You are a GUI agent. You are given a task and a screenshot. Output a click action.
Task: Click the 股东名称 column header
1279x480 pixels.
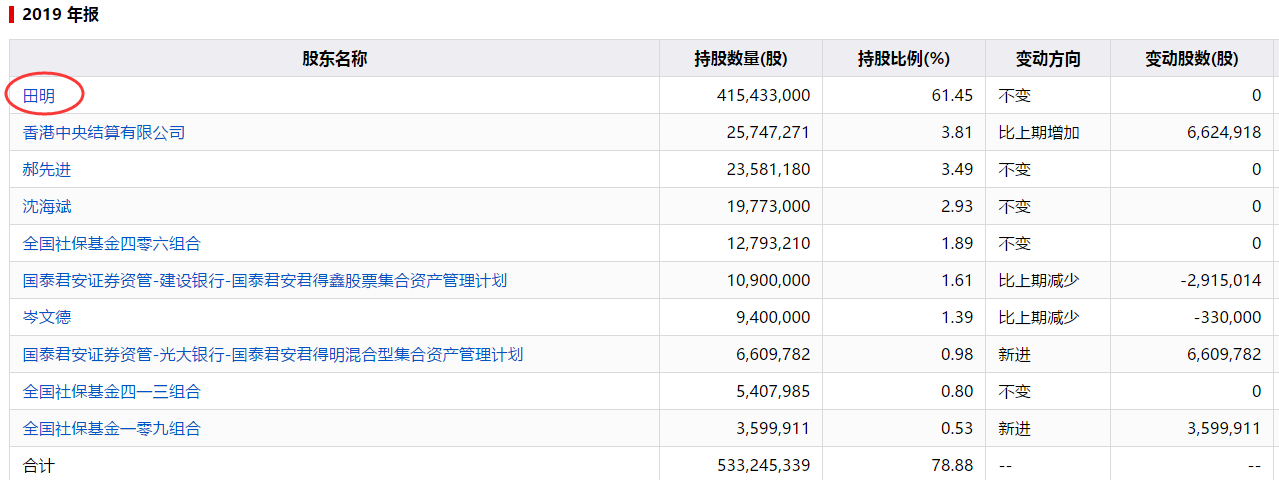(335, 58)
